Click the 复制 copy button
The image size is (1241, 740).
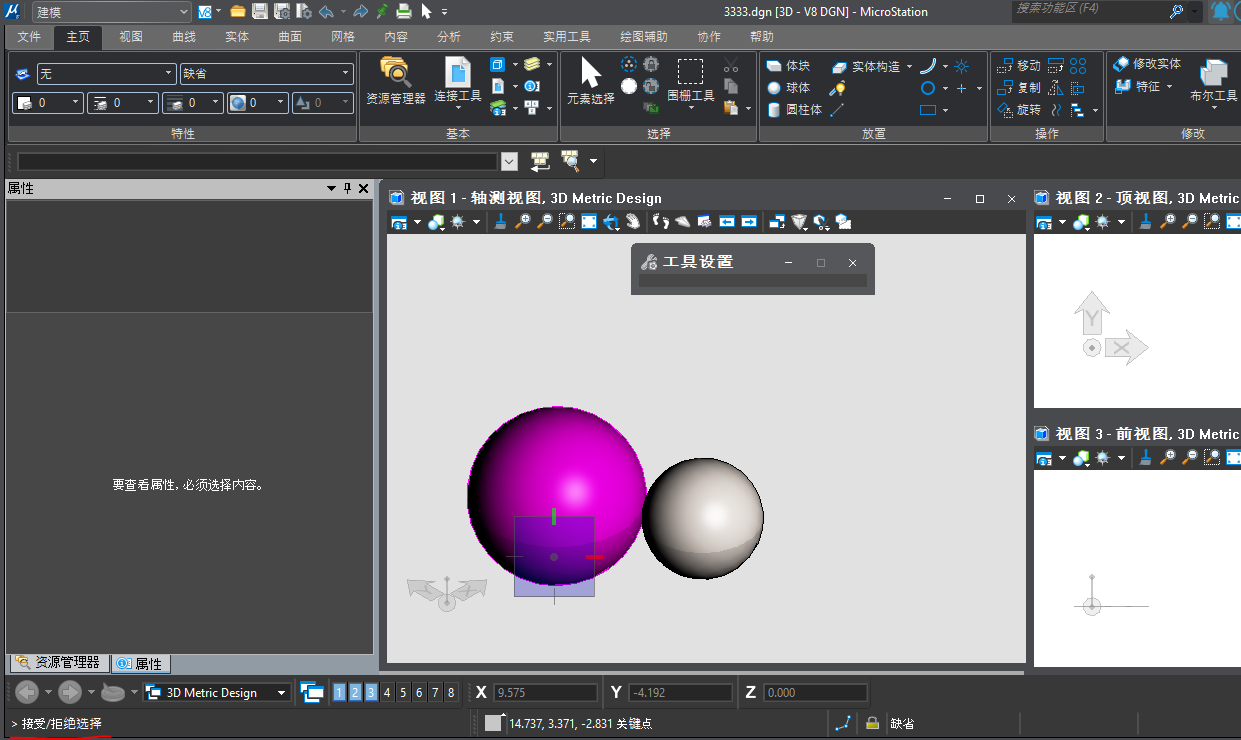click(x=1019, y=88)
